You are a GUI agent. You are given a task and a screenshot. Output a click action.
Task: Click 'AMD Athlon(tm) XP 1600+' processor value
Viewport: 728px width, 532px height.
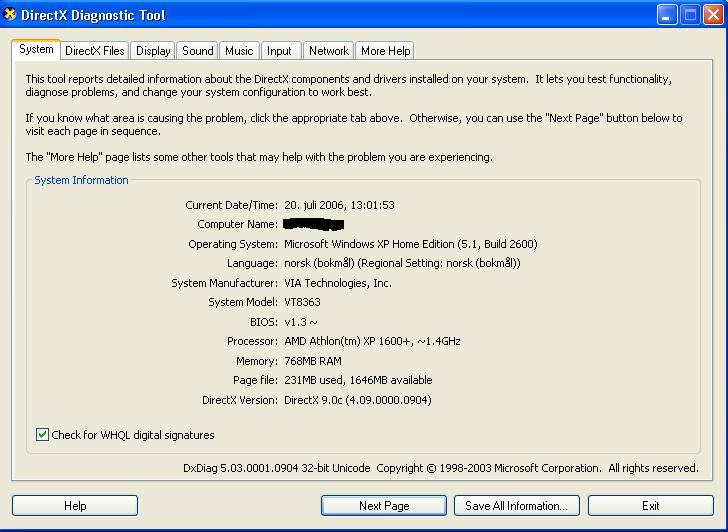click(348, 342)
